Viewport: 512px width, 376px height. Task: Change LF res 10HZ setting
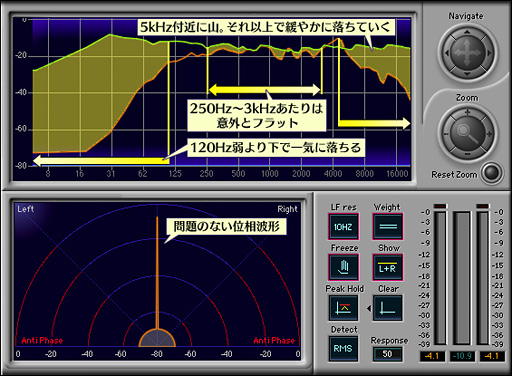[343, 227]
